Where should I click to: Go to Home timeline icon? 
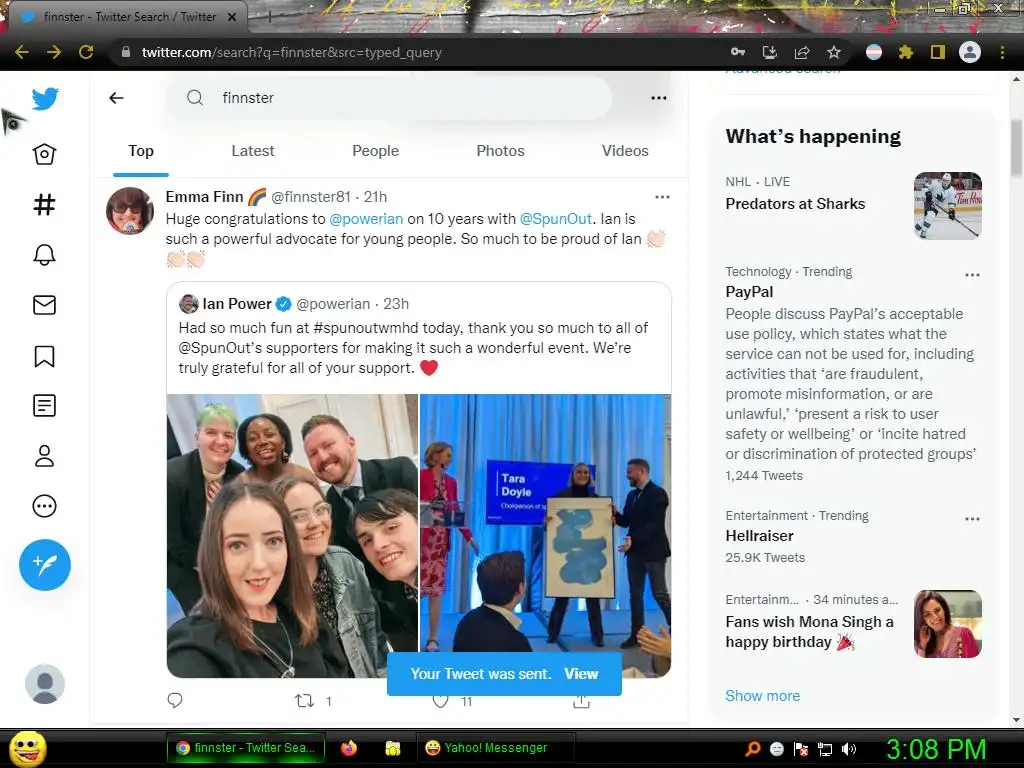44,154
